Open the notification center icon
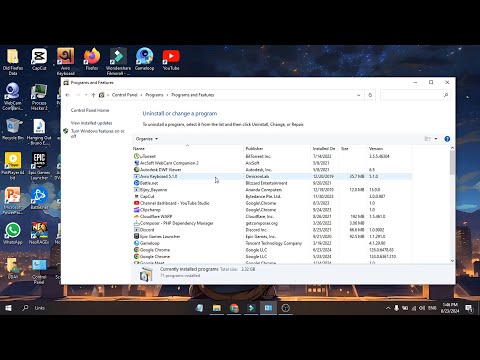Viewport: 480px width, 360px height. point(469,308)
